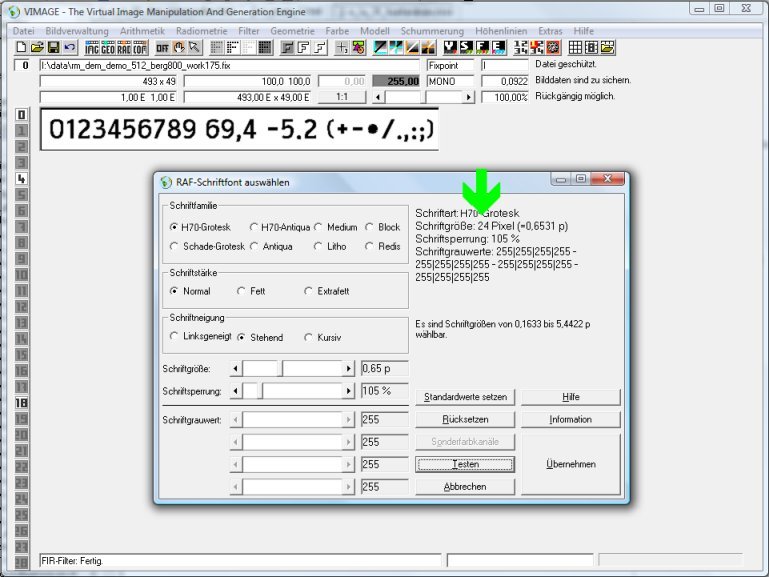The image size is (769, 577).
Task: Click the IMG toolbar button
Action: (x=93, y=47)
